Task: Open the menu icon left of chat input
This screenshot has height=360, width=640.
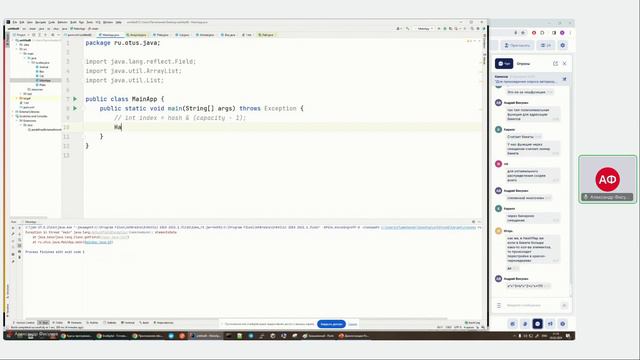Action: (x=499, y=305)
